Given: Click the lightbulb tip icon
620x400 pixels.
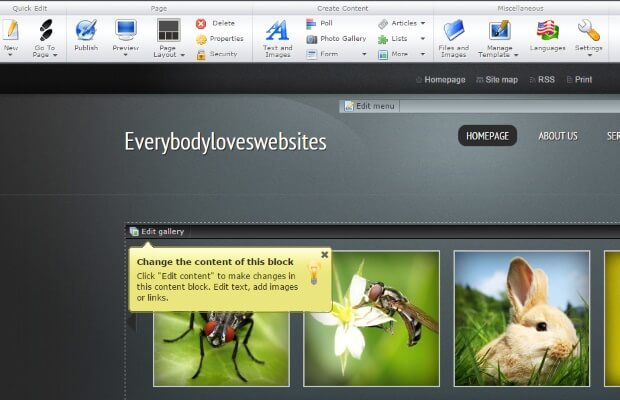Looking at the screenshot, I should tap(314, 273).
